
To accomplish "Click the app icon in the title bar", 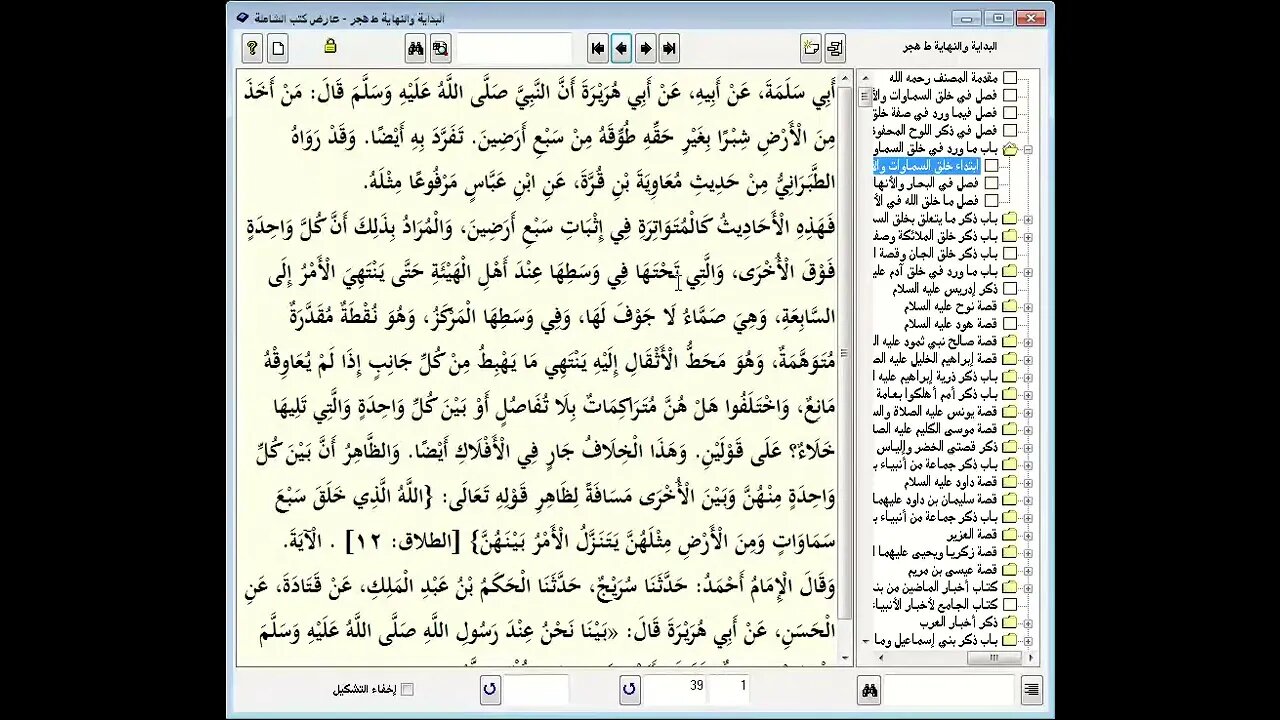I will coord(243,17).
